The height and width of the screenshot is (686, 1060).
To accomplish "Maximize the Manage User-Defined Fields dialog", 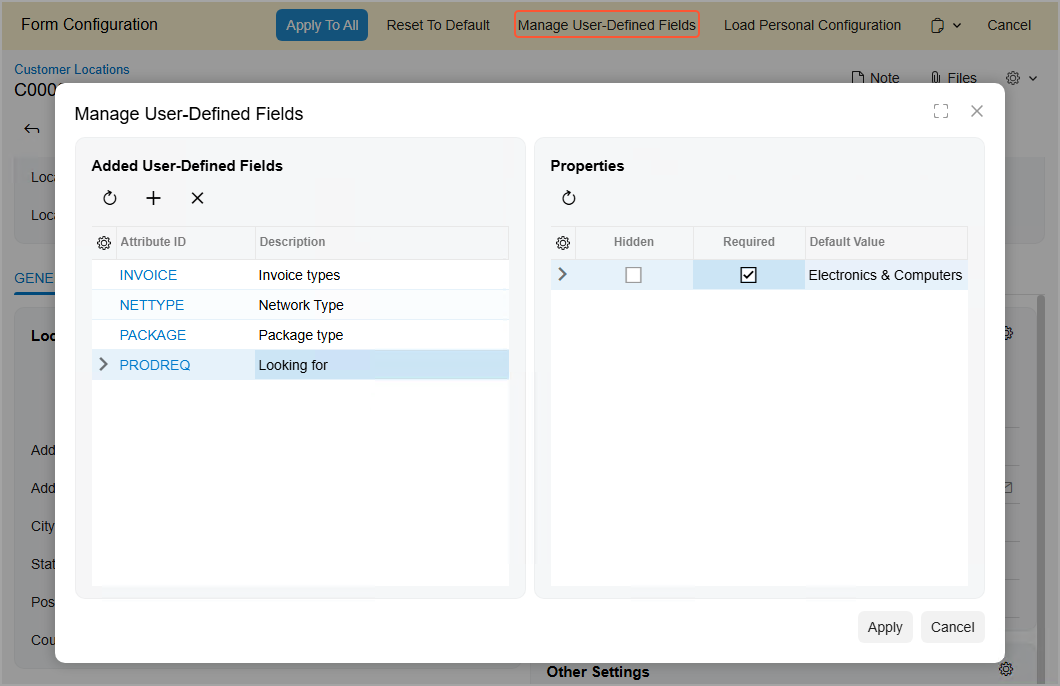I will tap(940, 111).
